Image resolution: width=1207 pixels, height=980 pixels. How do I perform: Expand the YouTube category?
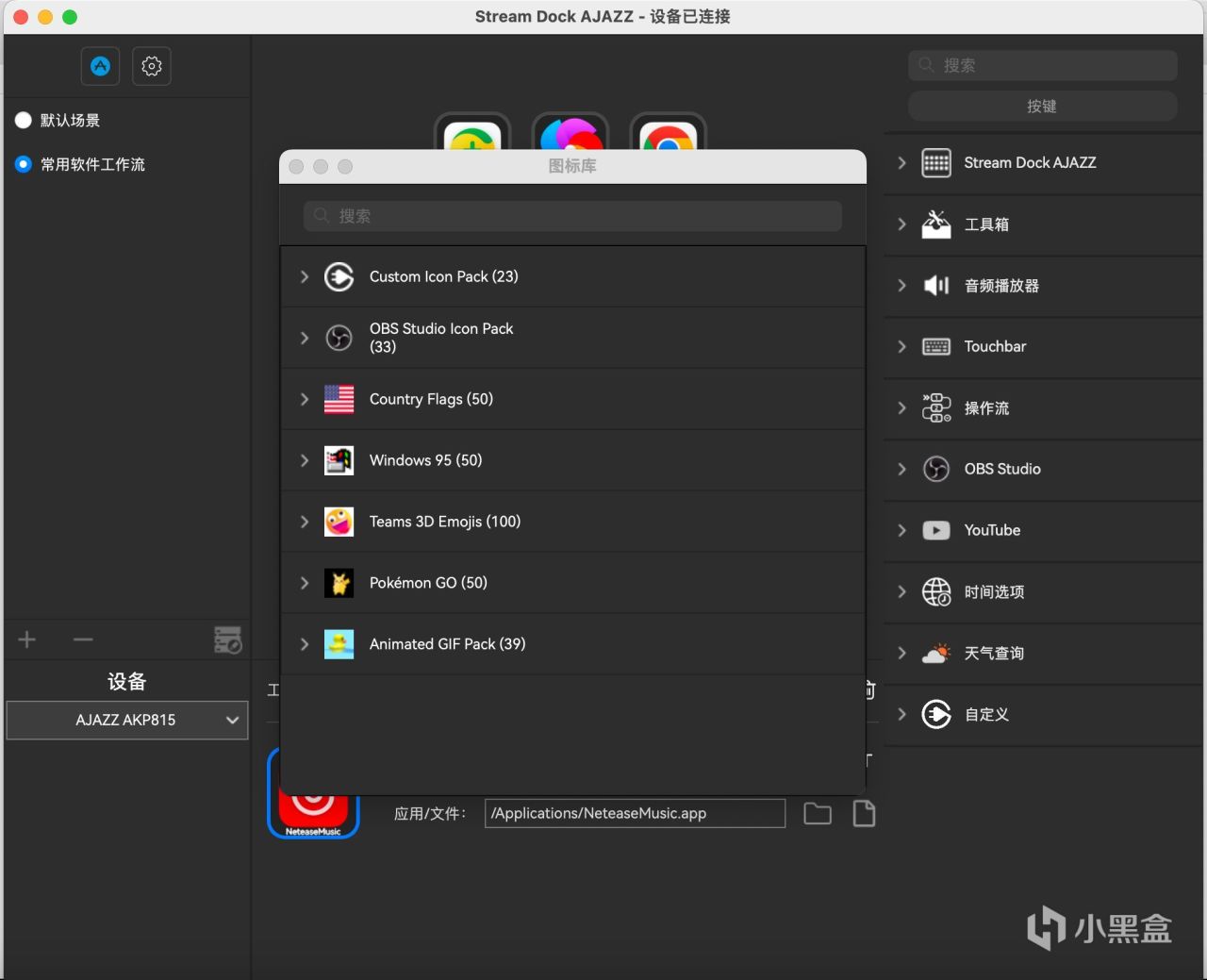902,530
